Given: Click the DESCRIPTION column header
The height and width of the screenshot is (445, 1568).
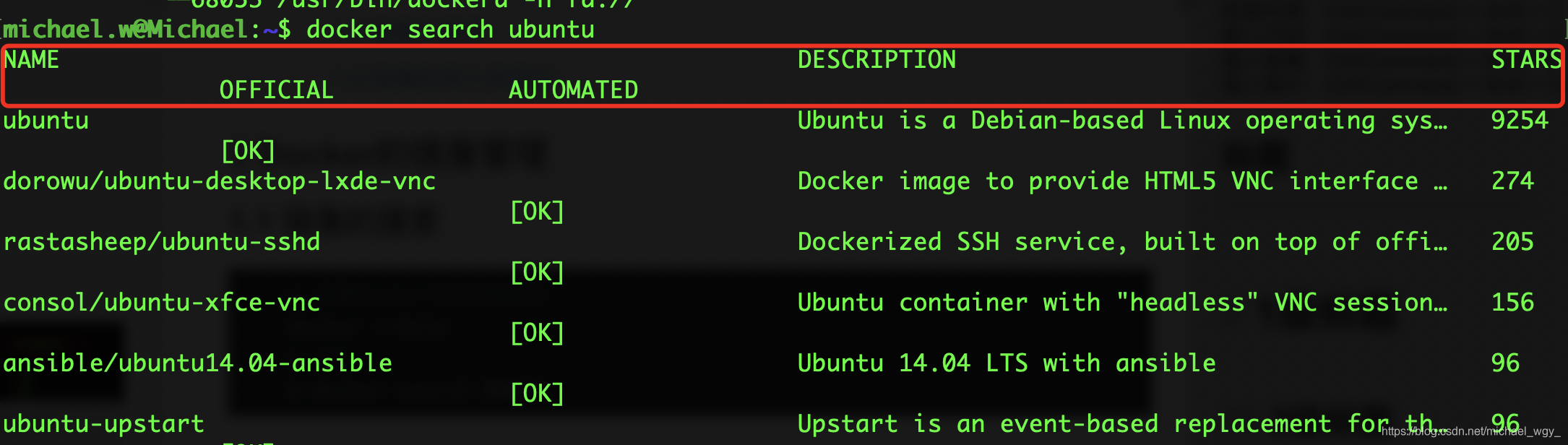Looking at the screenshot, I should pyautogui.click(x=876, y=60).
